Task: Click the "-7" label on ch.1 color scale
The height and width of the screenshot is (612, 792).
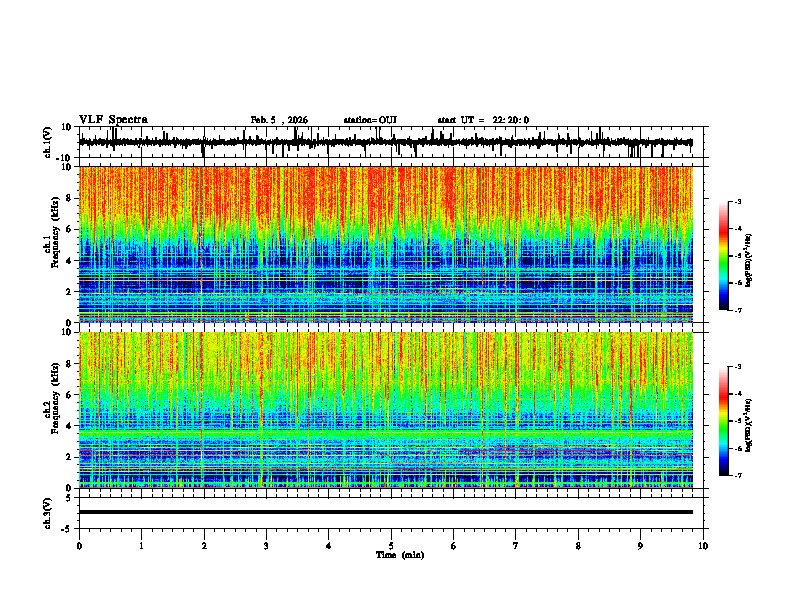Action: 737,310
